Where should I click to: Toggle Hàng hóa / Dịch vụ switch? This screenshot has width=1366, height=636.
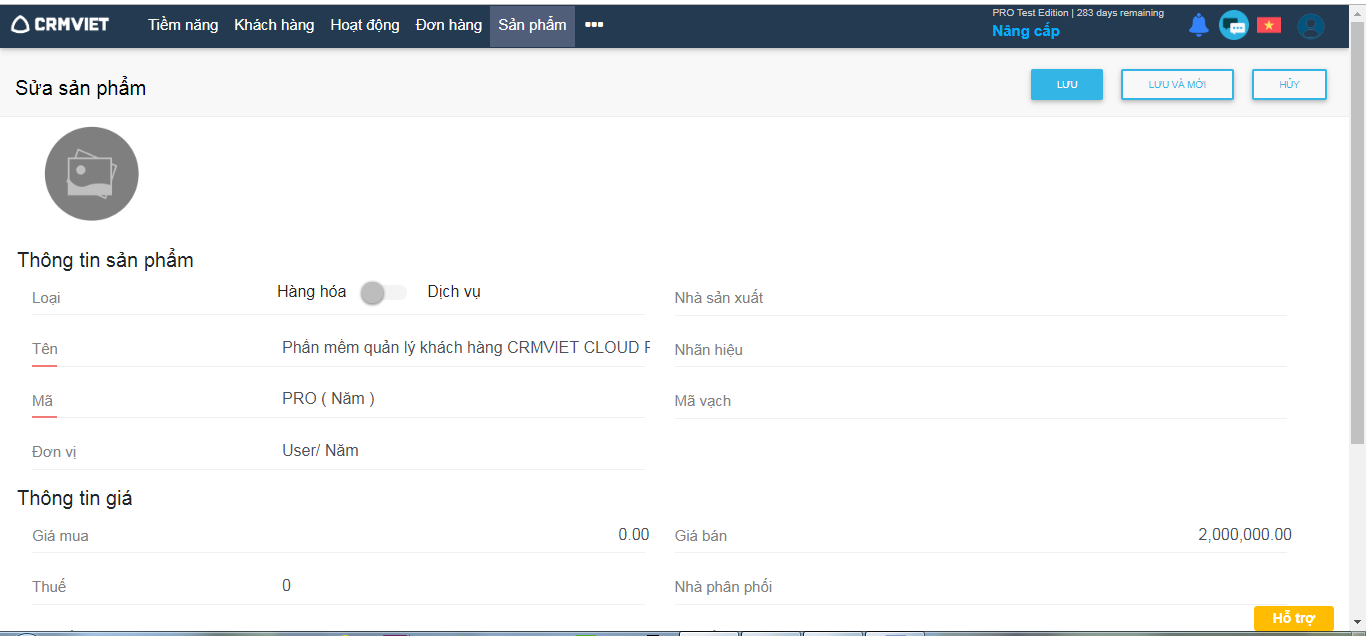(x=383, y=293)
